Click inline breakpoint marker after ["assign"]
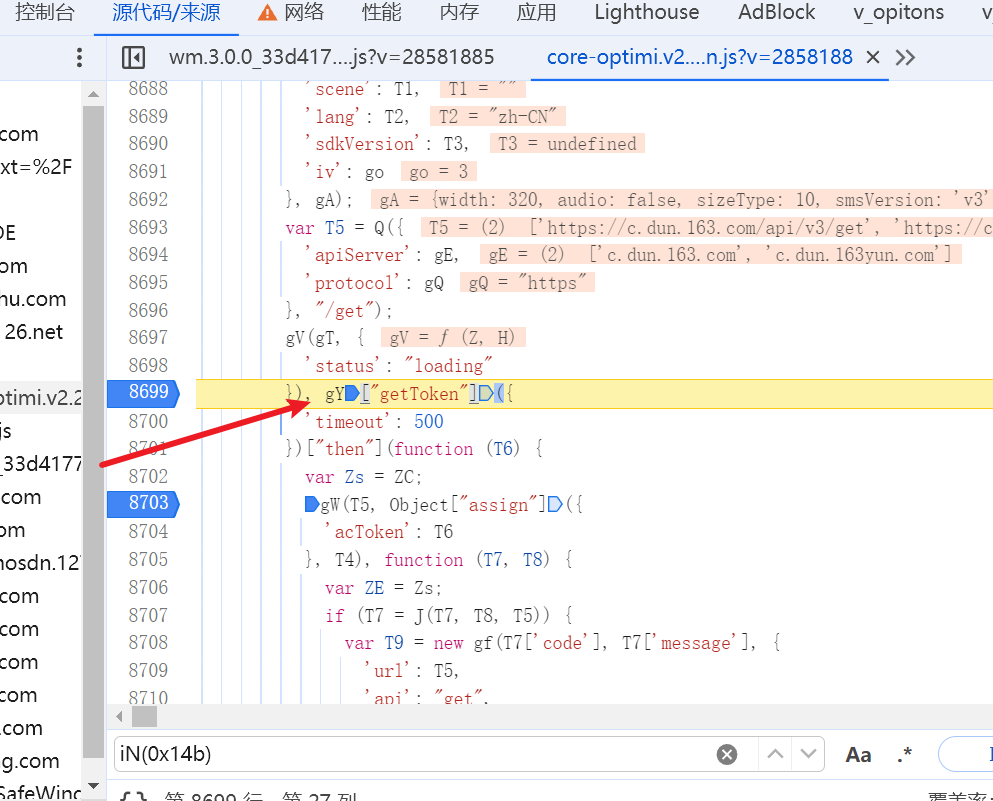The image size is (993, 801). pyautogui.click(x=555, y=505)
